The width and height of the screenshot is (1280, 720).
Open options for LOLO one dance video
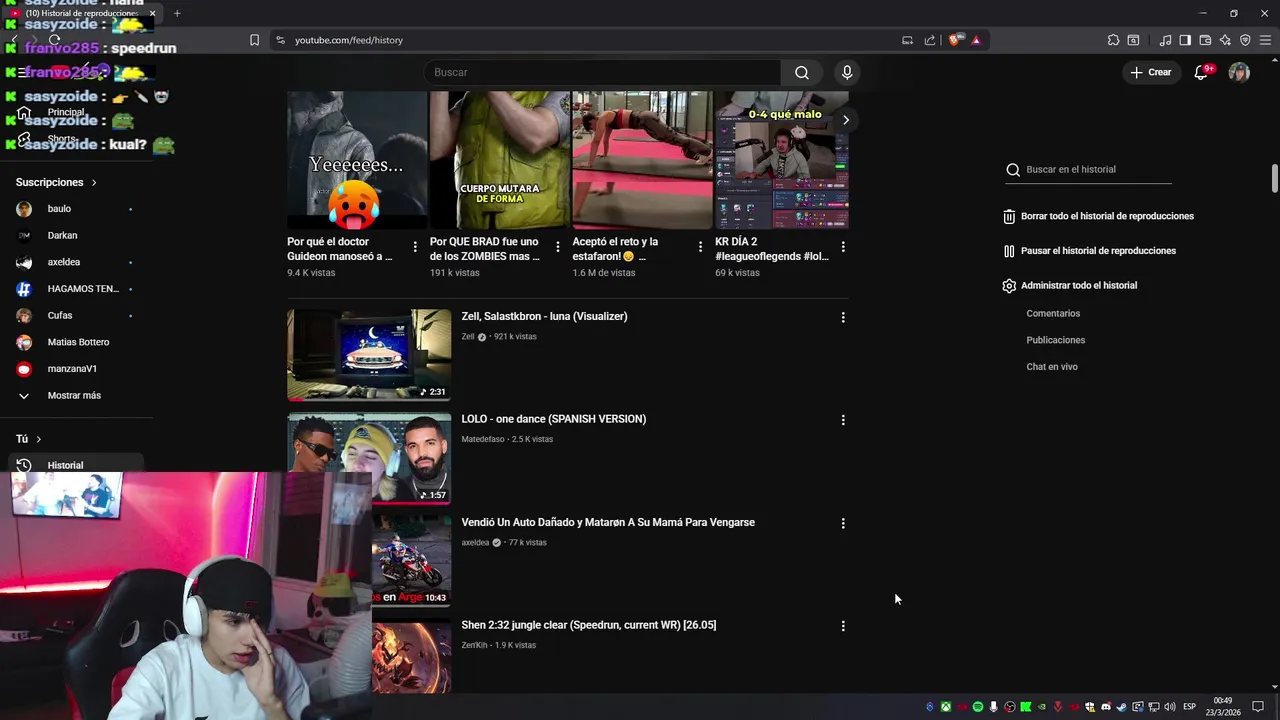(x=843, y=420)
